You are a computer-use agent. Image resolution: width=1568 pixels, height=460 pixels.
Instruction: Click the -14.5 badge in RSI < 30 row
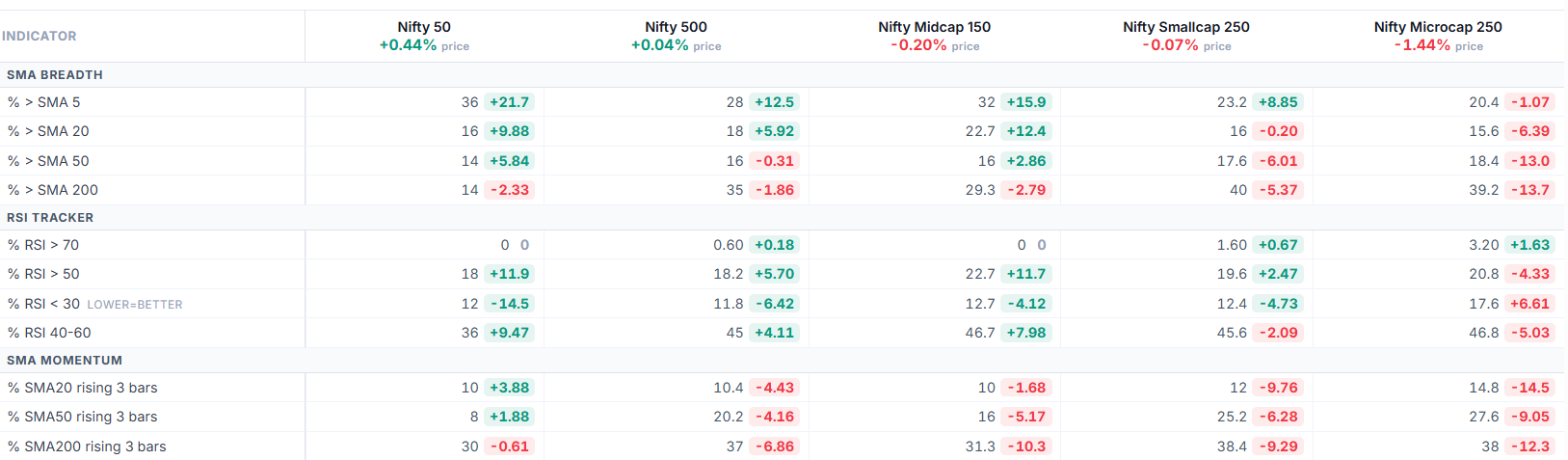pos(509,304)
